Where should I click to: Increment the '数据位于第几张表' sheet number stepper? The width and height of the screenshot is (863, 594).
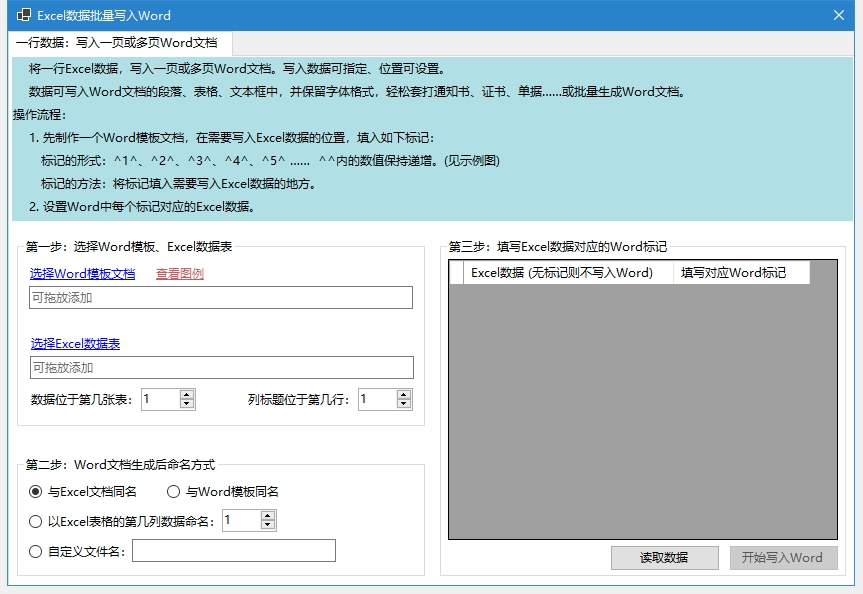(185, 394)
